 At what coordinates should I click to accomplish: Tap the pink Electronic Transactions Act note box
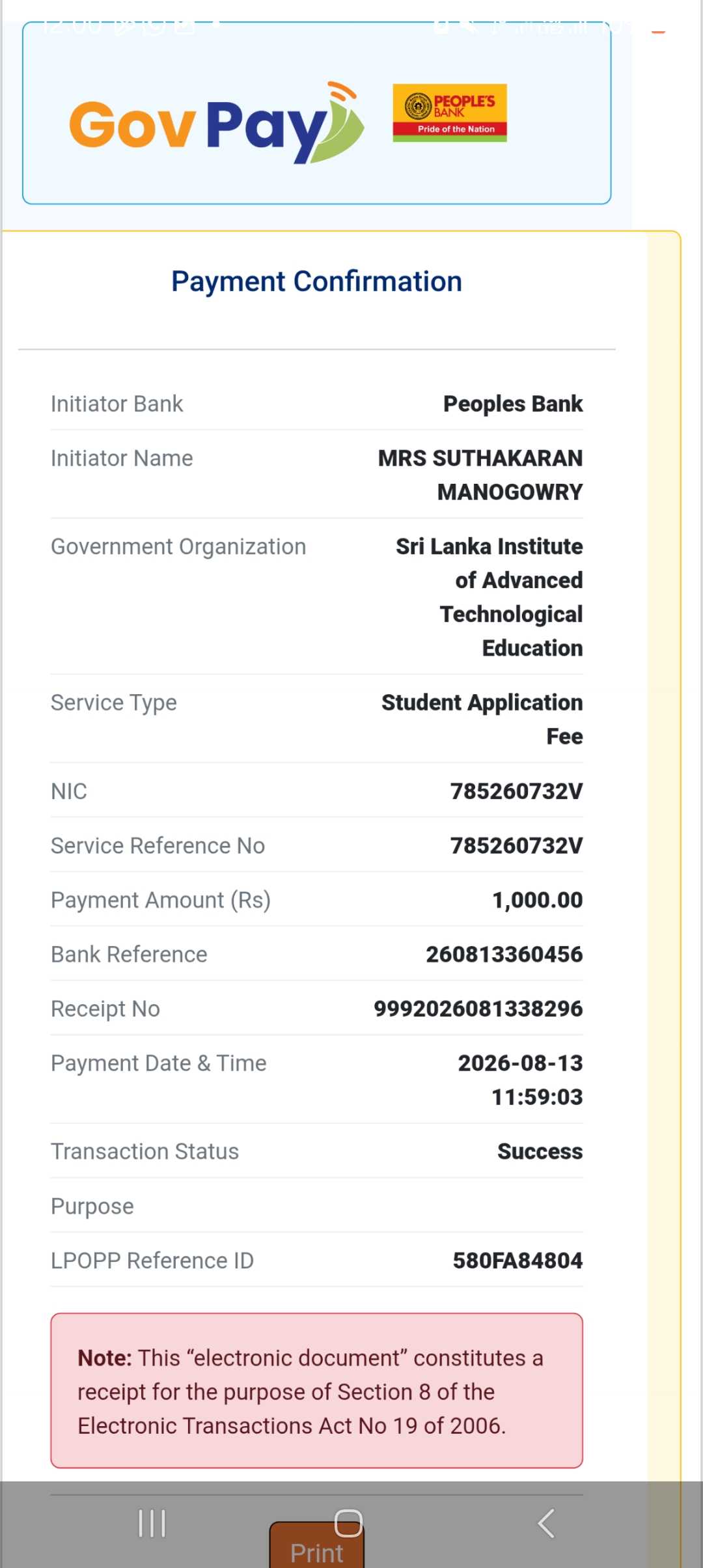317,1391
